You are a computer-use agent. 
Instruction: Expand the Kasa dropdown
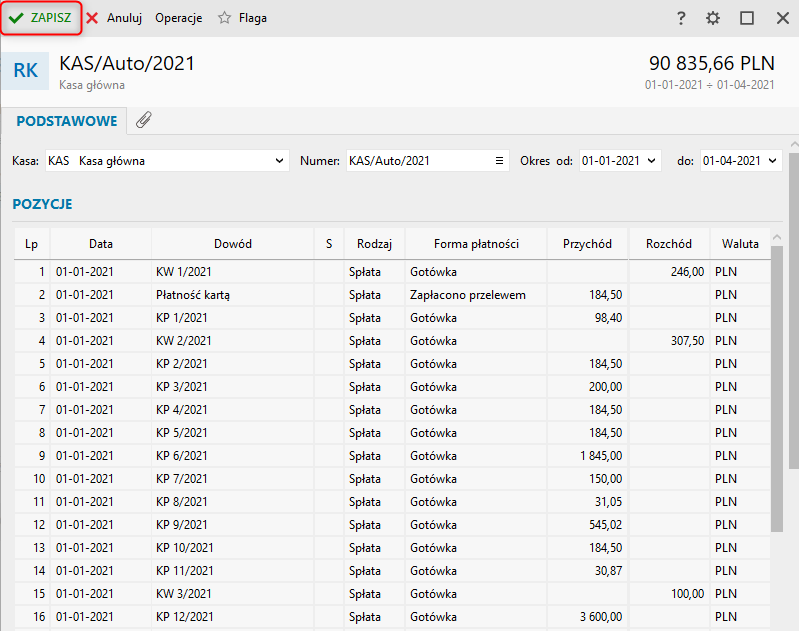coord(279,161)
